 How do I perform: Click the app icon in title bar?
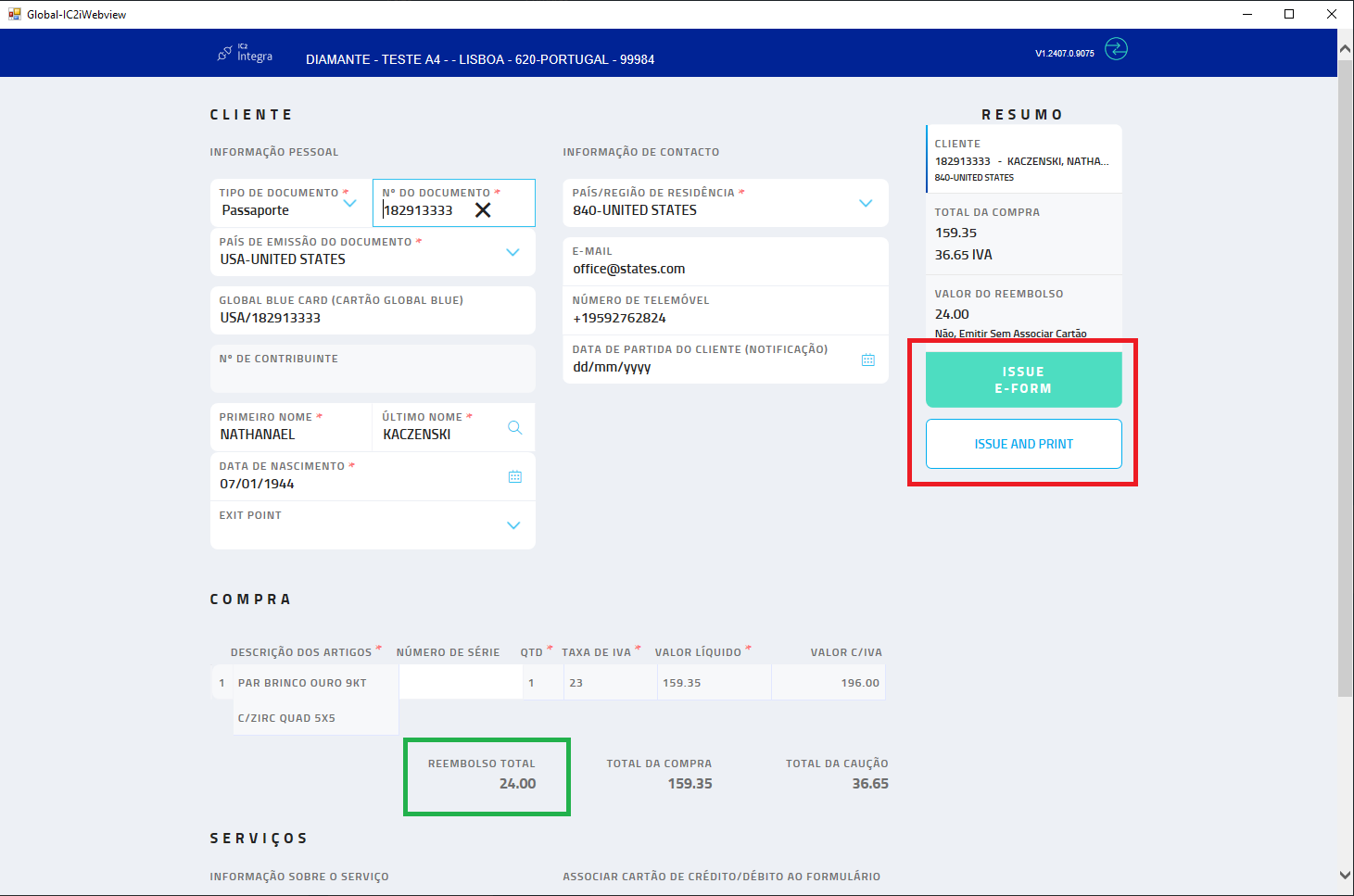click(x=14, y=14)
